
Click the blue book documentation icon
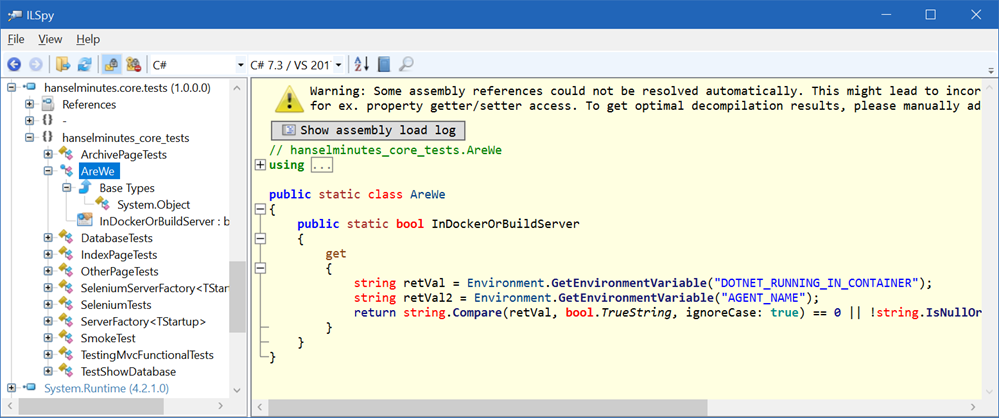point(384,64)
